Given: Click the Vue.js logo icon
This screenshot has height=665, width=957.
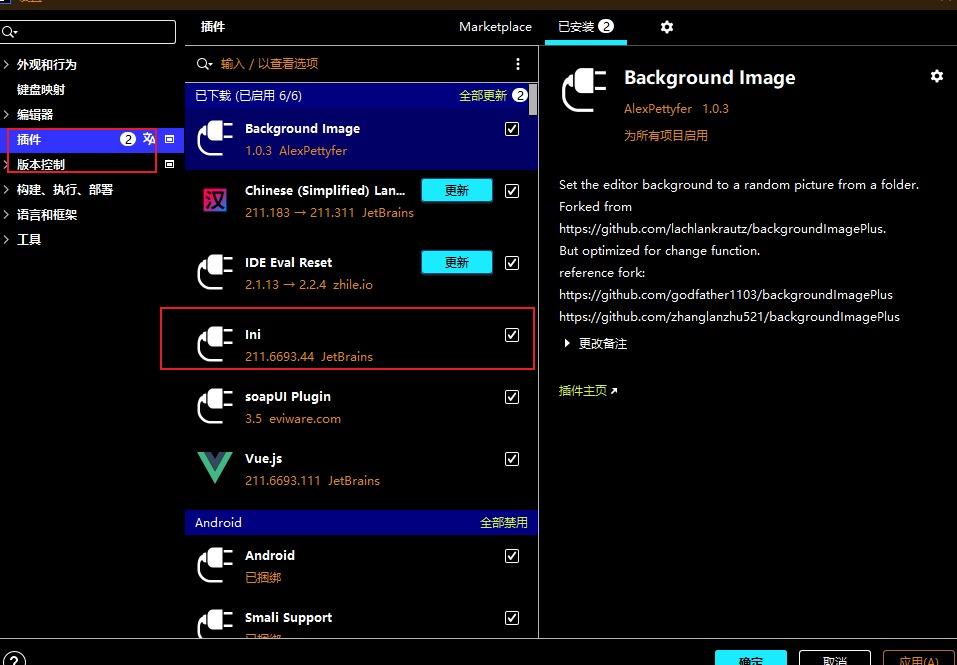Looking at the screenshot, I should pyautogui.click(x=215, y=468).
